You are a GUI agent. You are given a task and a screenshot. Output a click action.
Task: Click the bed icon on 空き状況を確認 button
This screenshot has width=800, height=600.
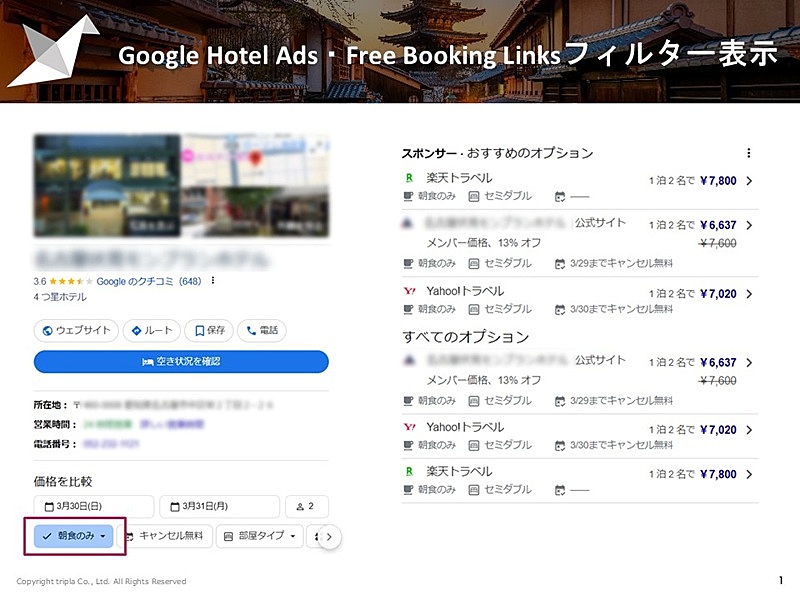pos(147,362)
